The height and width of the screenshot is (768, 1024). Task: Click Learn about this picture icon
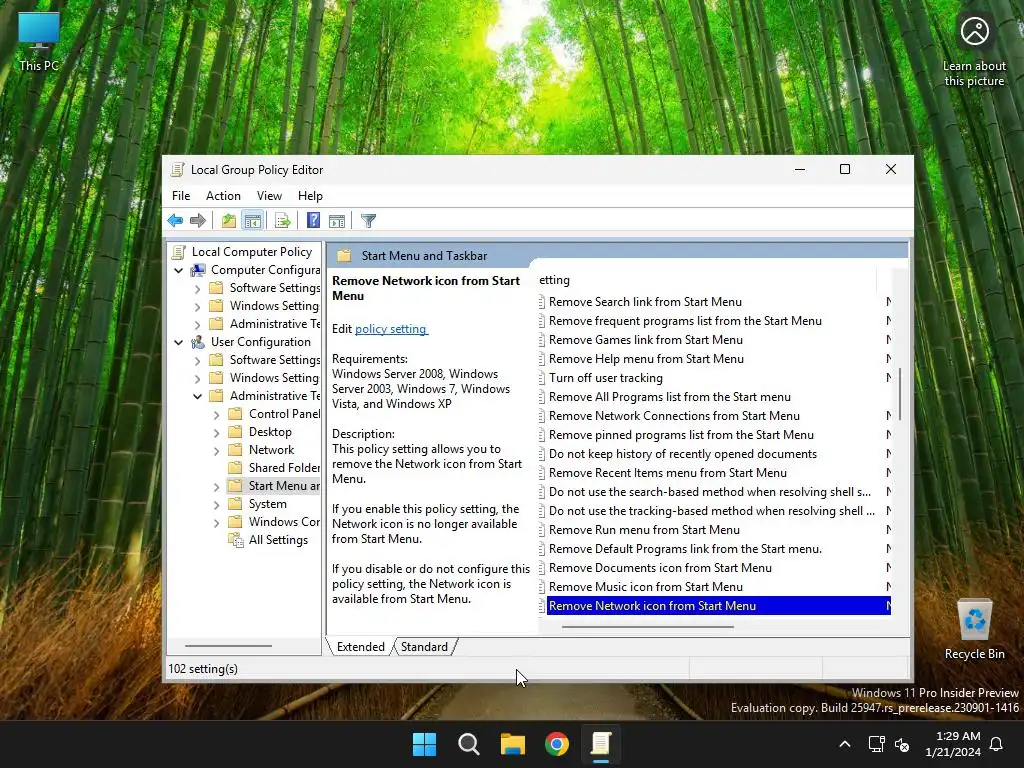point(974,51)
